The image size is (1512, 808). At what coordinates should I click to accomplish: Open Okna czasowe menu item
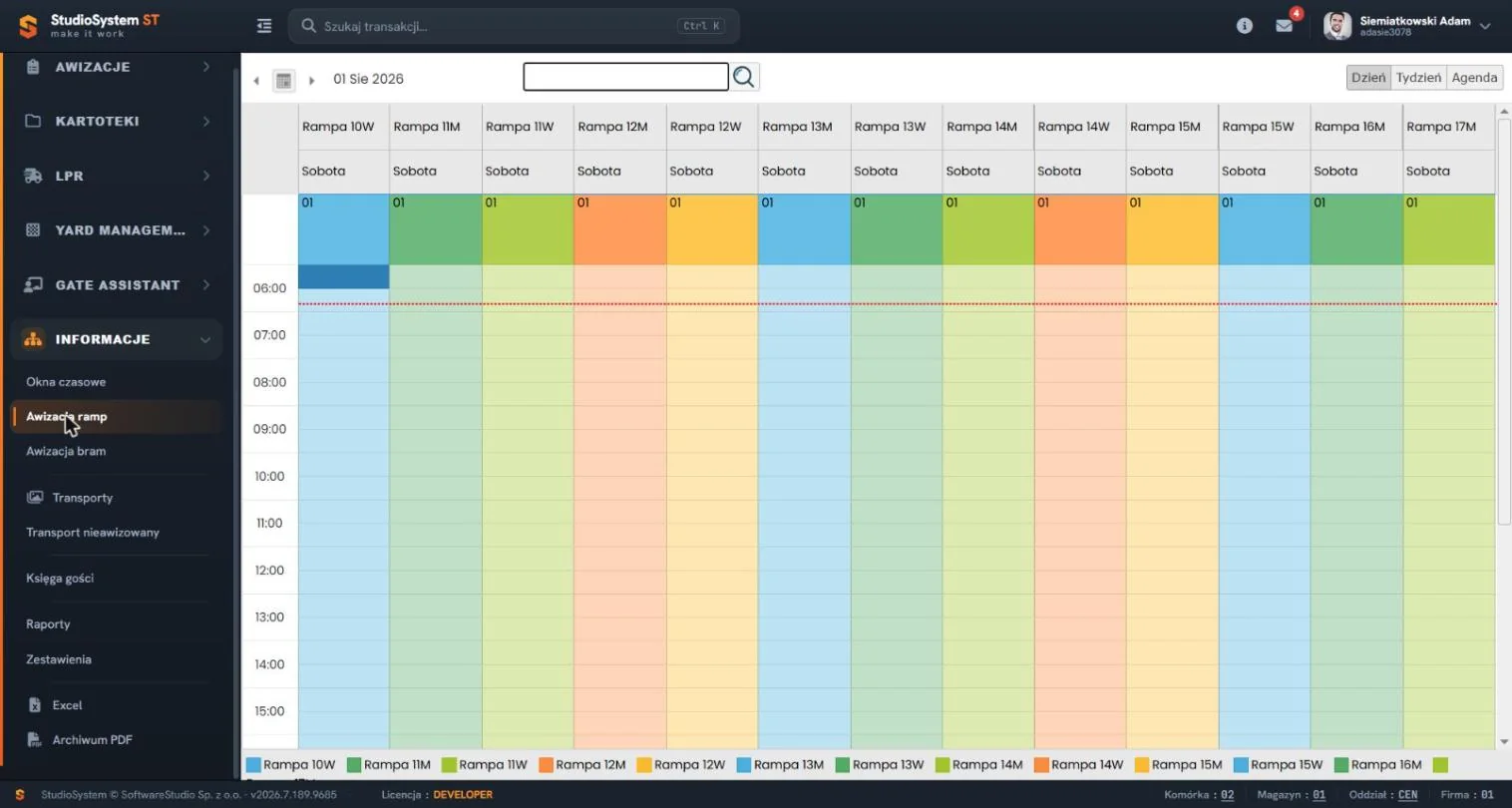pos(66,382)
